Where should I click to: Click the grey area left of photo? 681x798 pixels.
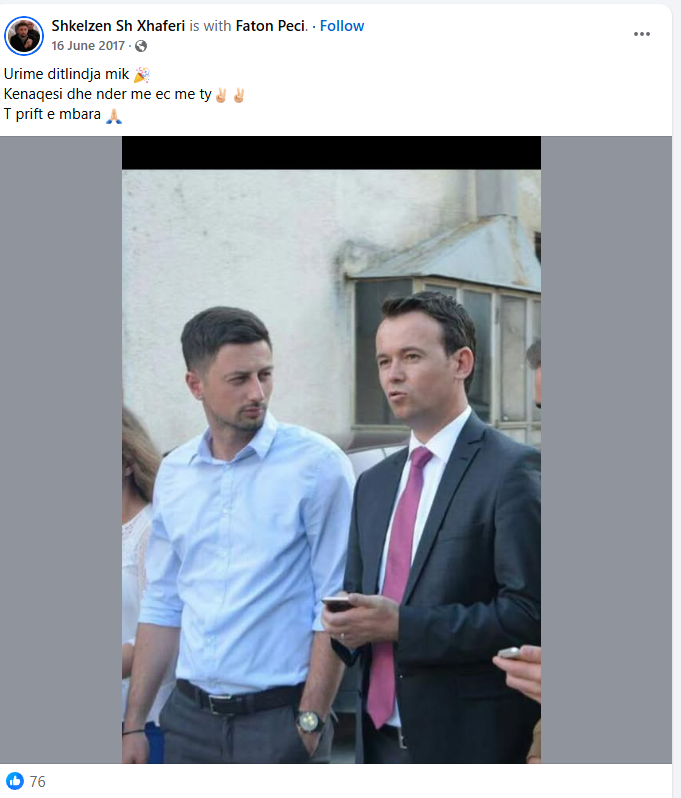pyautogui.click(x=61, y=450)
